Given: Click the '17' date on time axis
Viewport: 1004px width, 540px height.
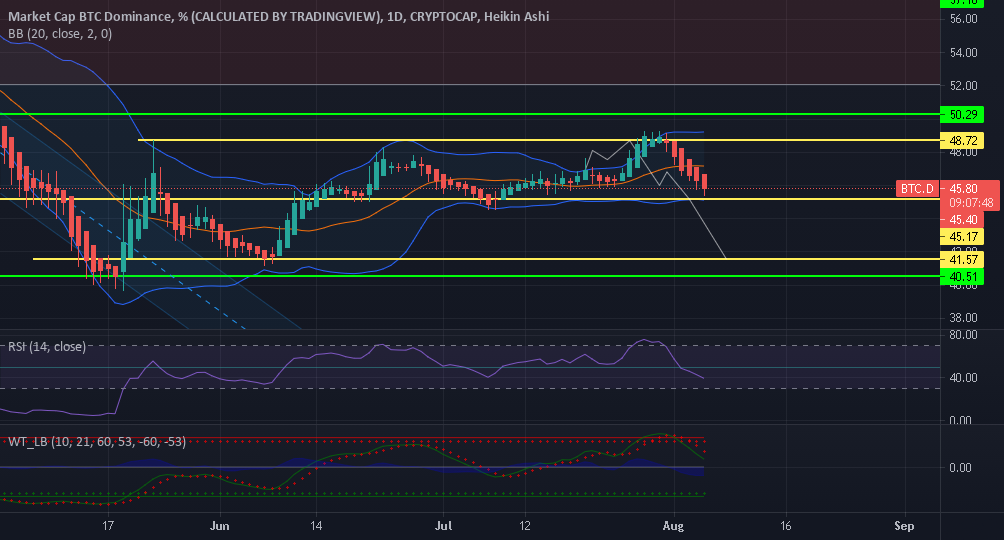Looking at the screenshot, I should coord(108,526).
